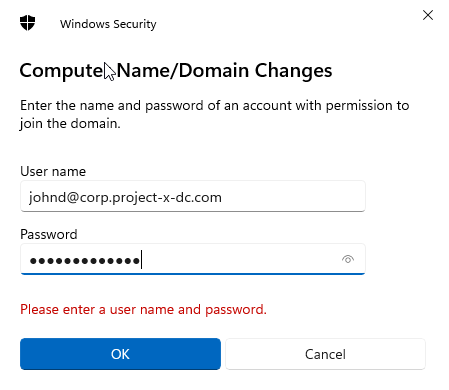449x390 pixels.
Task: Click the instruction text about joining the domain
Action: (x=214, y=114)
